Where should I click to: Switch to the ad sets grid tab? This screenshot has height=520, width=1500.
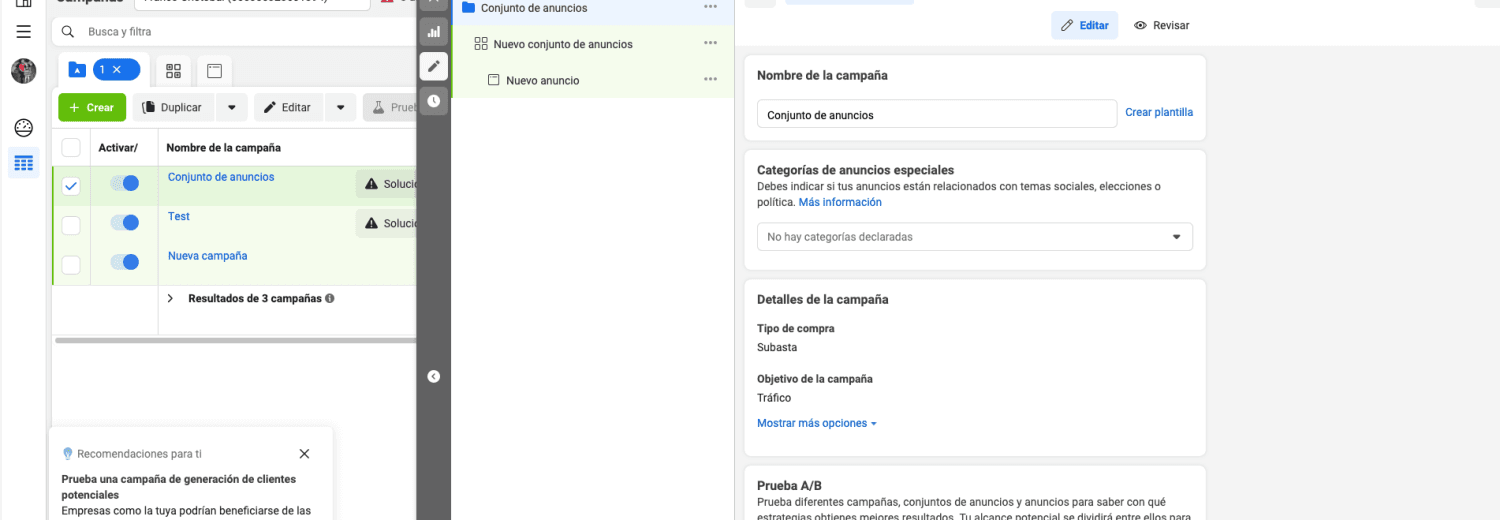[174, 71]
